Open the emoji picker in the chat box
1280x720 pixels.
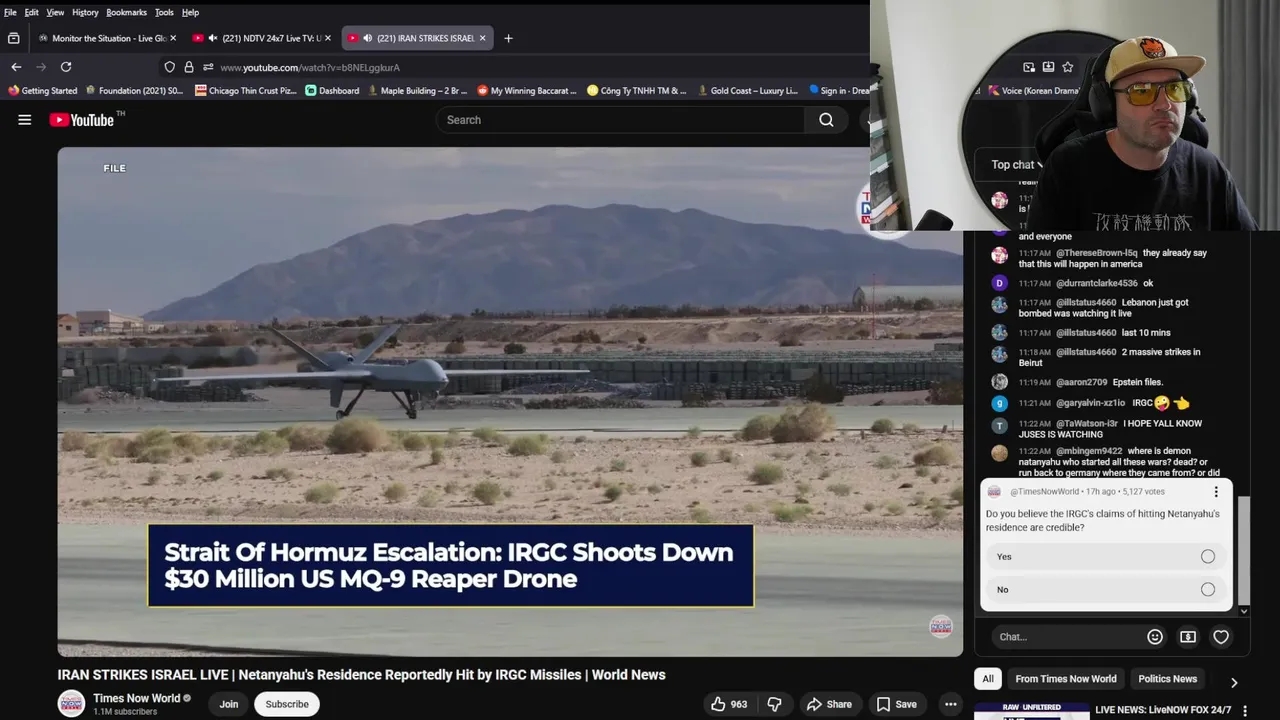tap(1155, 637)
